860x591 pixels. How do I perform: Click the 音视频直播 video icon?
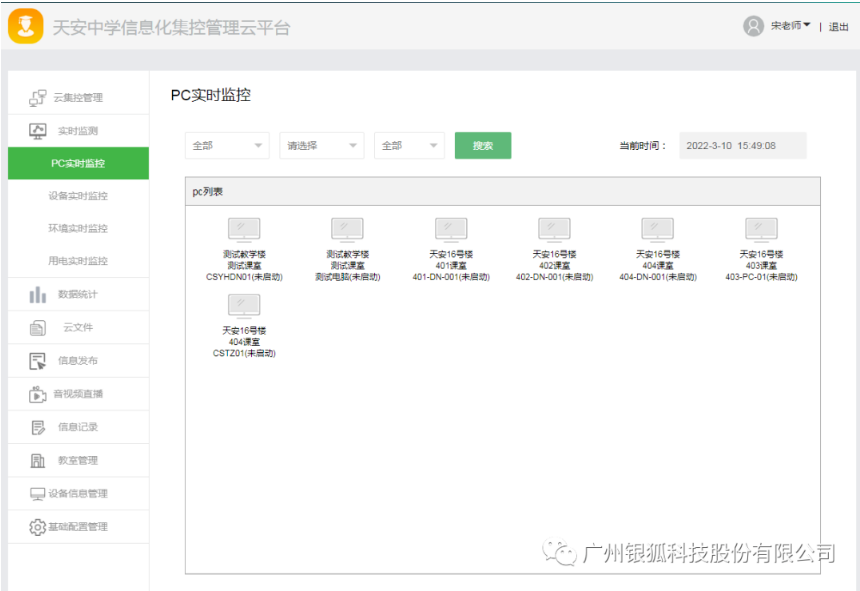tap(38, 394)
